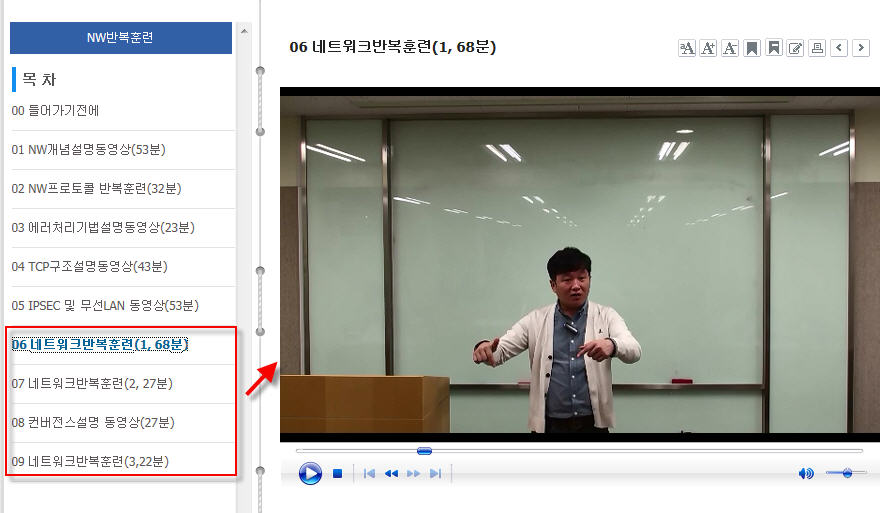Screen dimensions: 896x513
Task: Rewind the video
Action: pos(391,474)
